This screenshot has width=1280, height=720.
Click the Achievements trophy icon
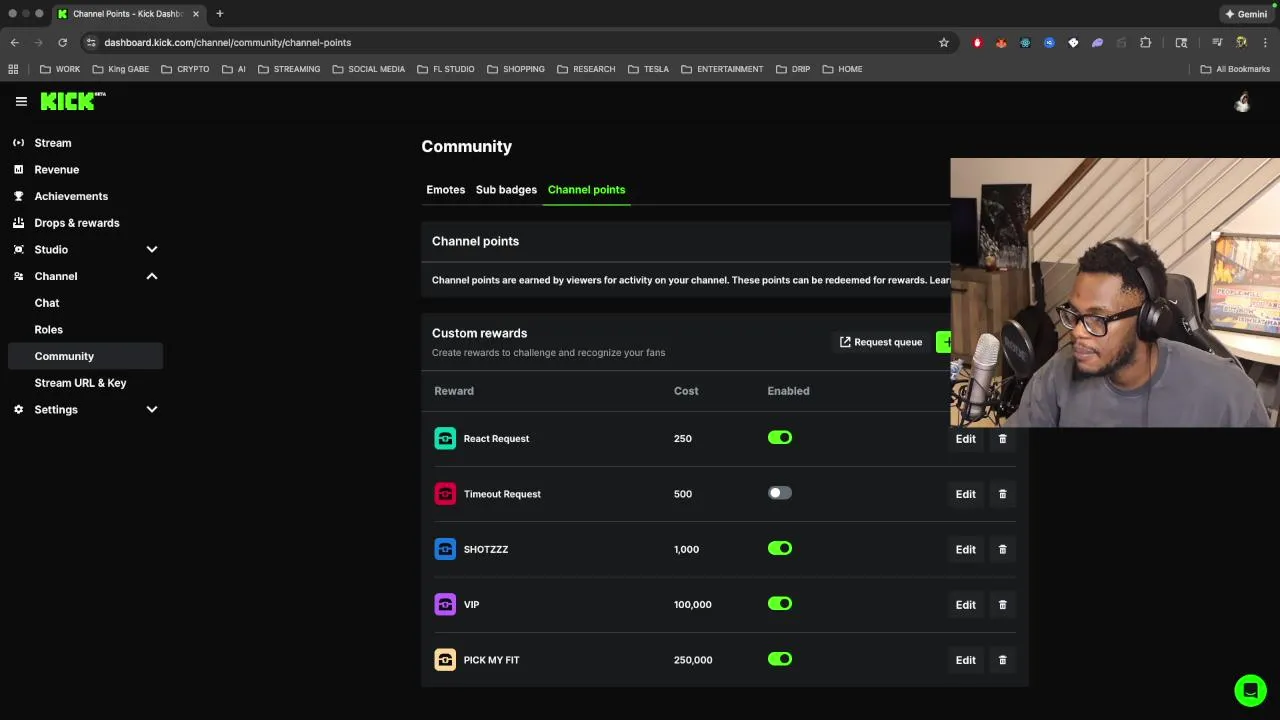18,196
